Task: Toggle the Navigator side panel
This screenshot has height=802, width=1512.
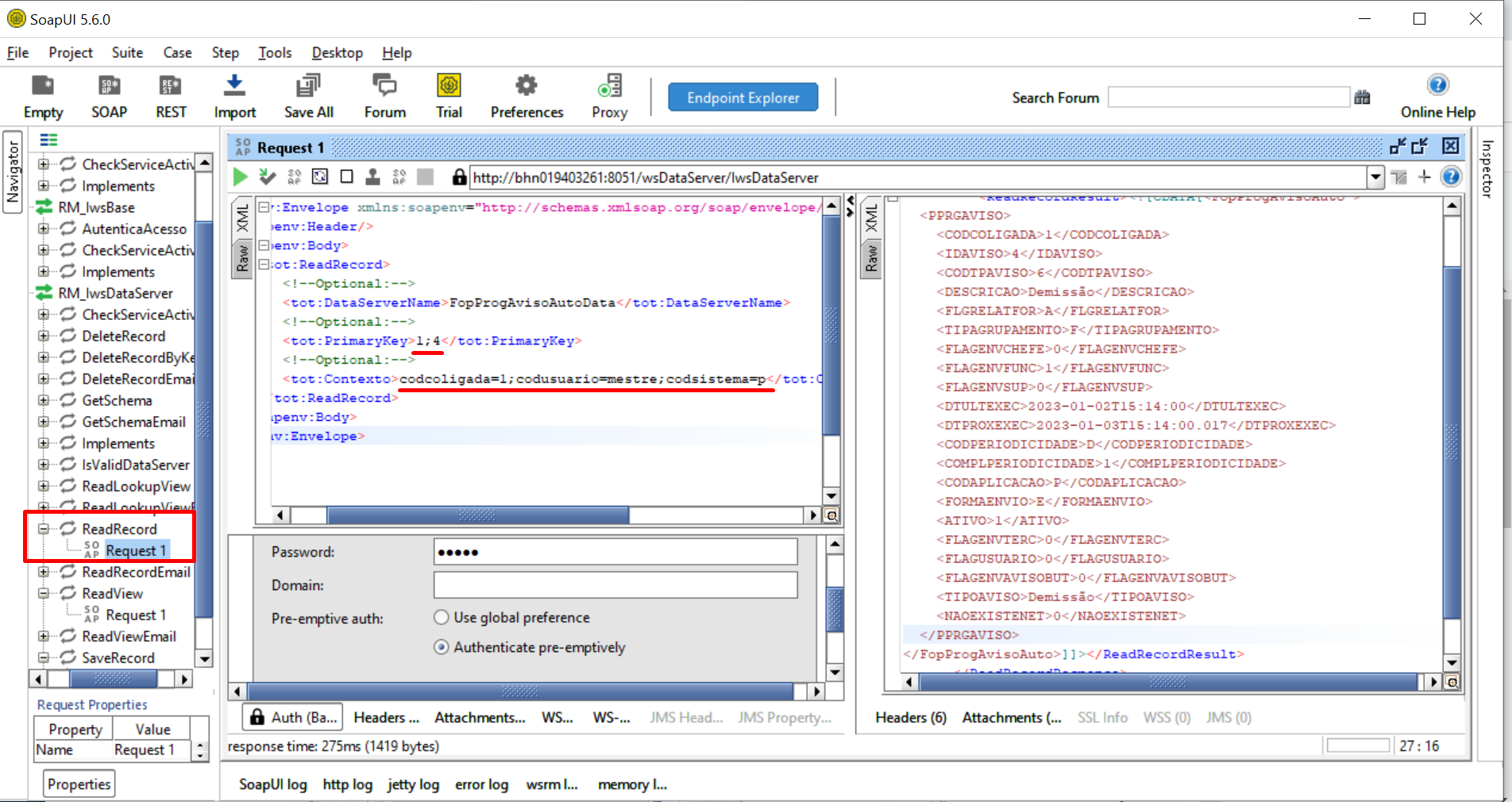Action: 13,172
